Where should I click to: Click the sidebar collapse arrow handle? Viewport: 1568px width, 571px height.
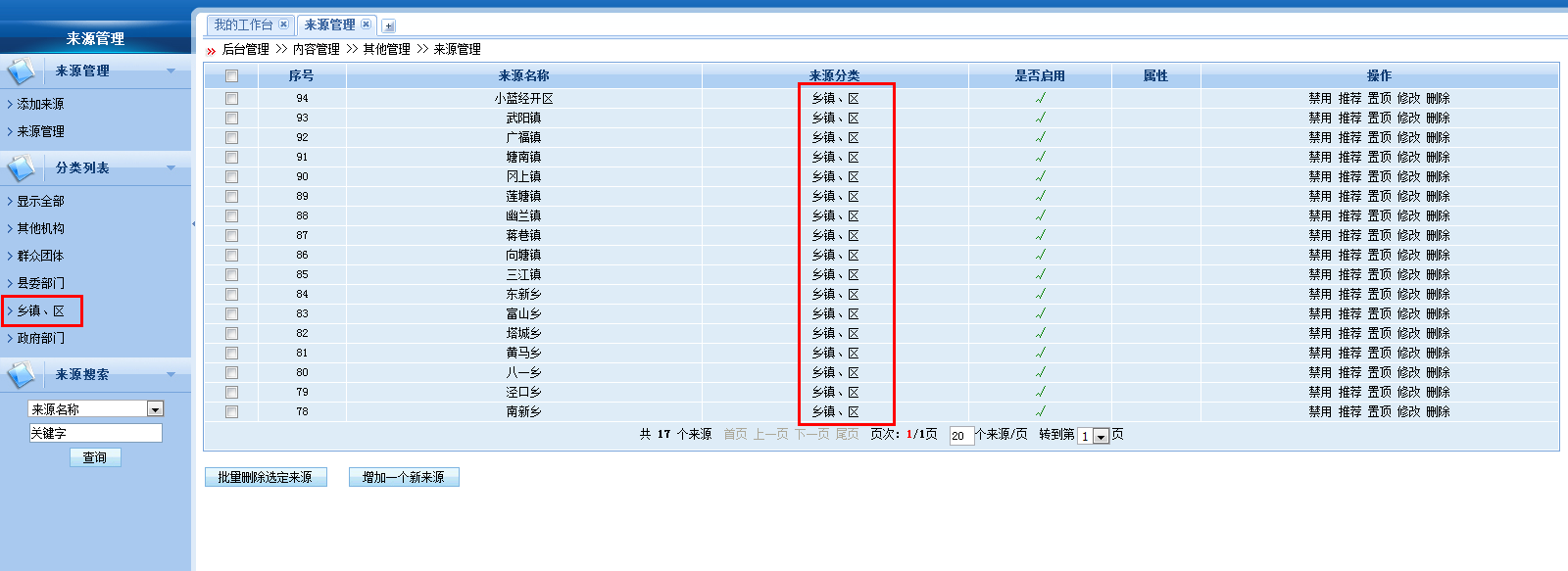point(194,224)
